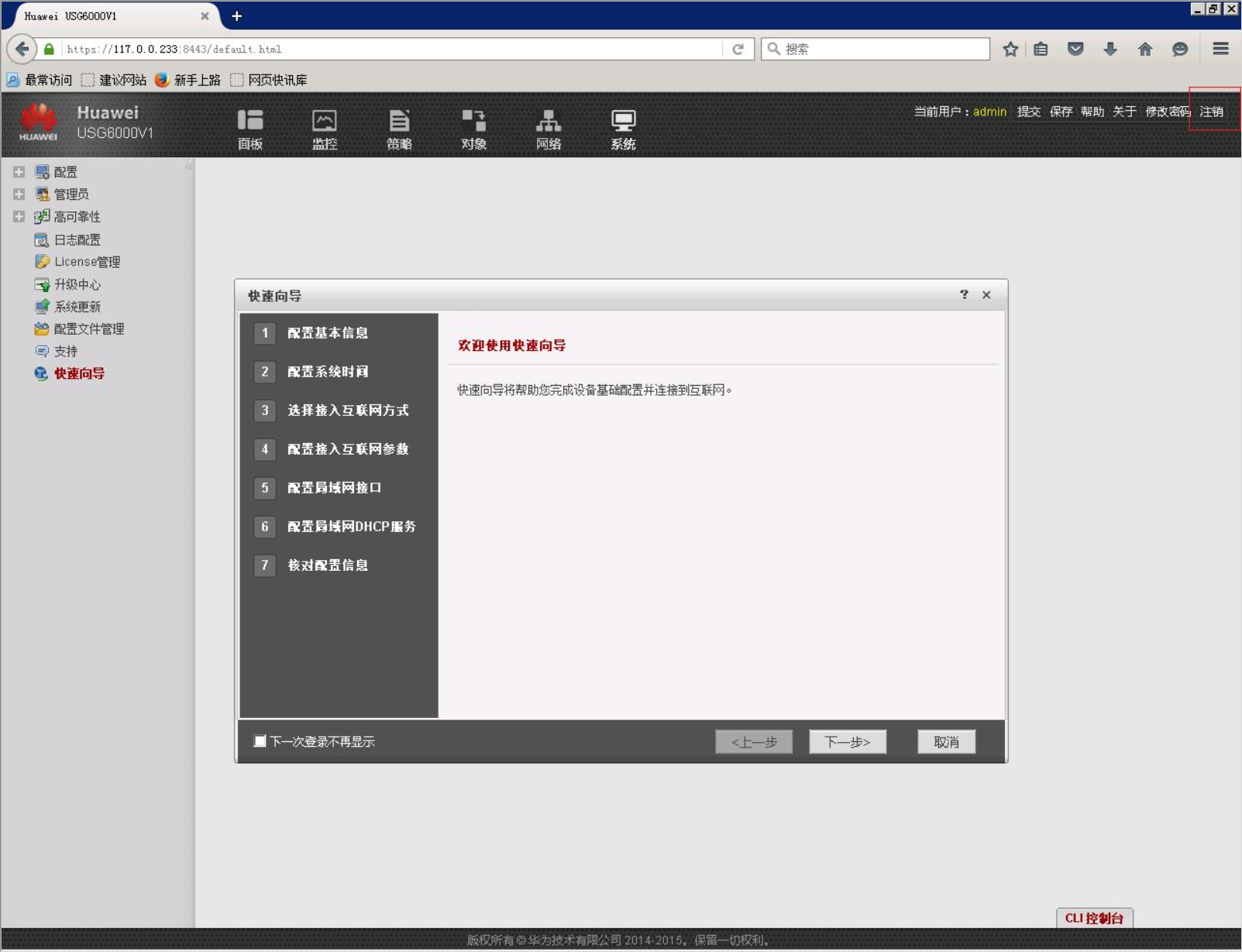Screen dimensions: 1242x952
Task: Click the chat smiley toolbar icon
Action: click(1180, 49)
